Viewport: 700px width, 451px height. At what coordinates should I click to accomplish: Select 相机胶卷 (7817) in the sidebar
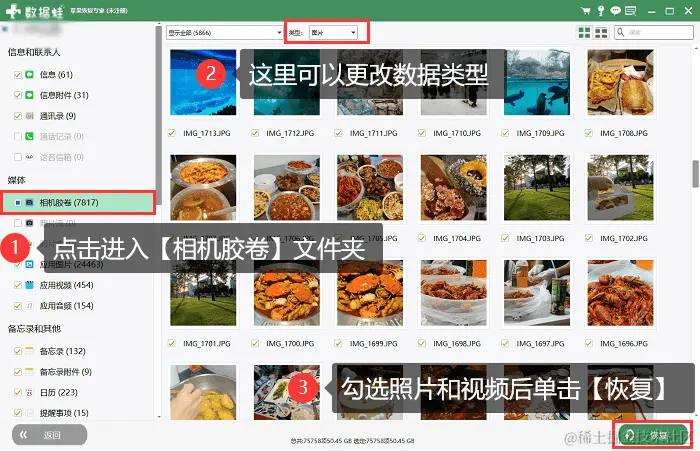point(79,203)
